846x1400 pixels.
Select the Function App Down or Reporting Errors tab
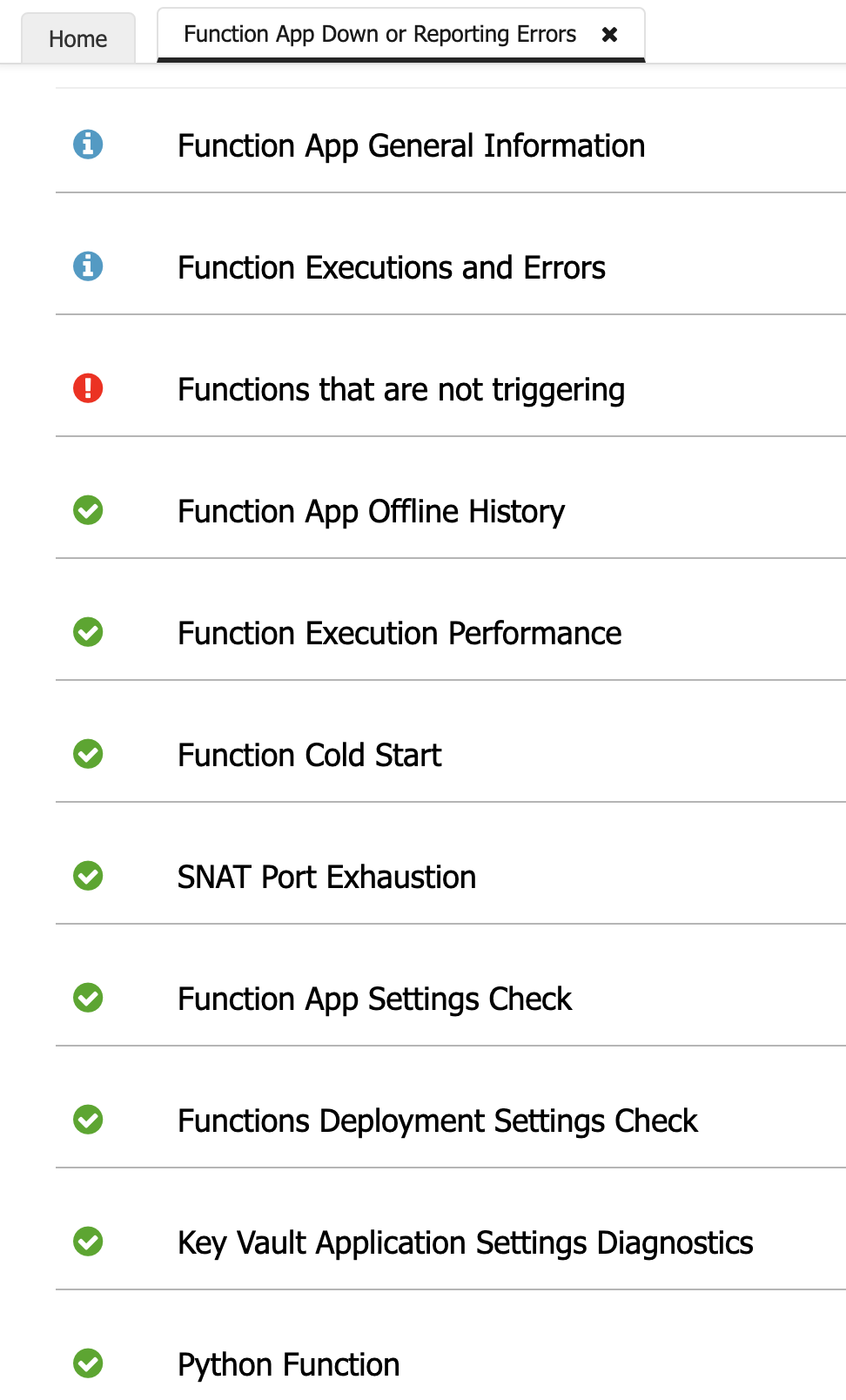pyautogui.click(x=379, y=34)
